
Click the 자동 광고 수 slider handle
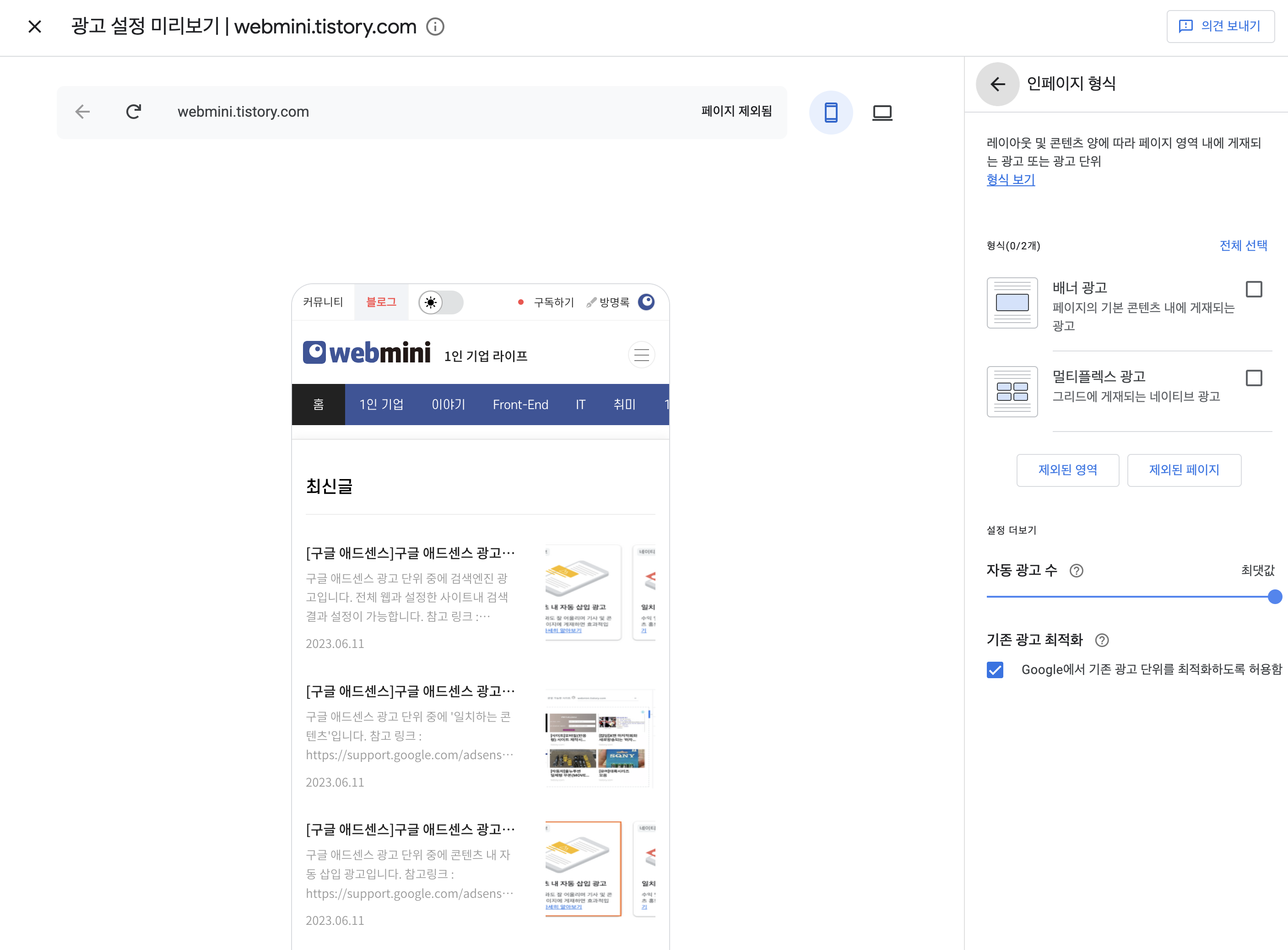pos(1274,597)
